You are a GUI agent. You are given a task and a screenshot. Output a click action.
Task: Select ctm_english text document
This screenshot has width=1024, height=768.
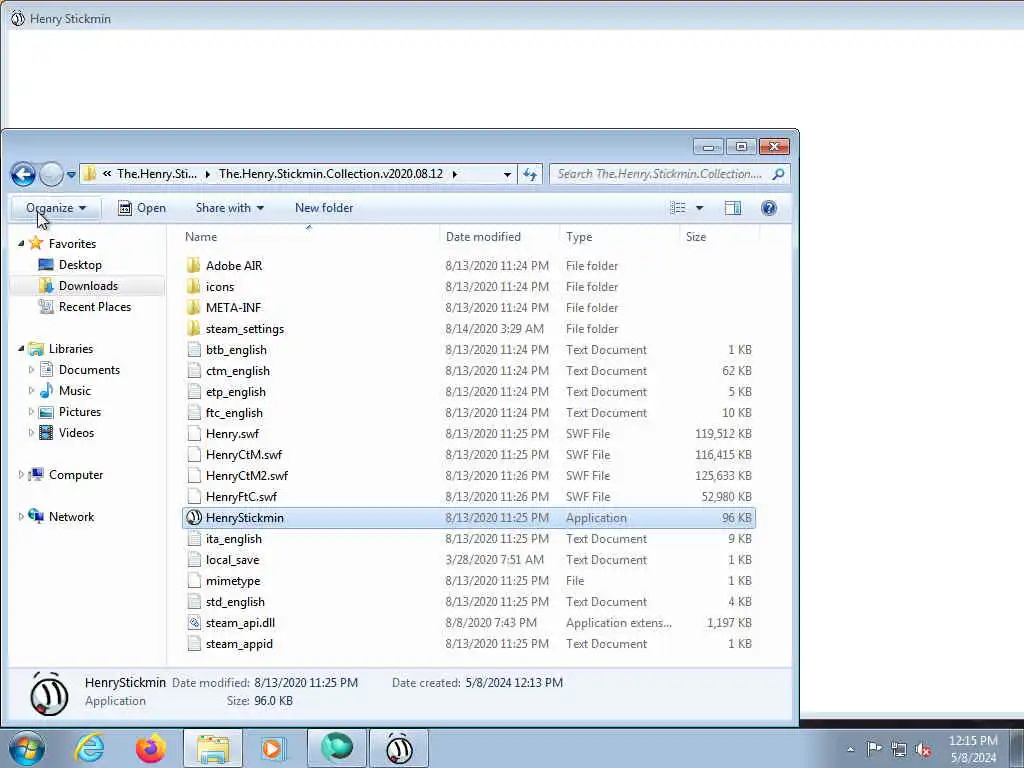pos(238,370)
